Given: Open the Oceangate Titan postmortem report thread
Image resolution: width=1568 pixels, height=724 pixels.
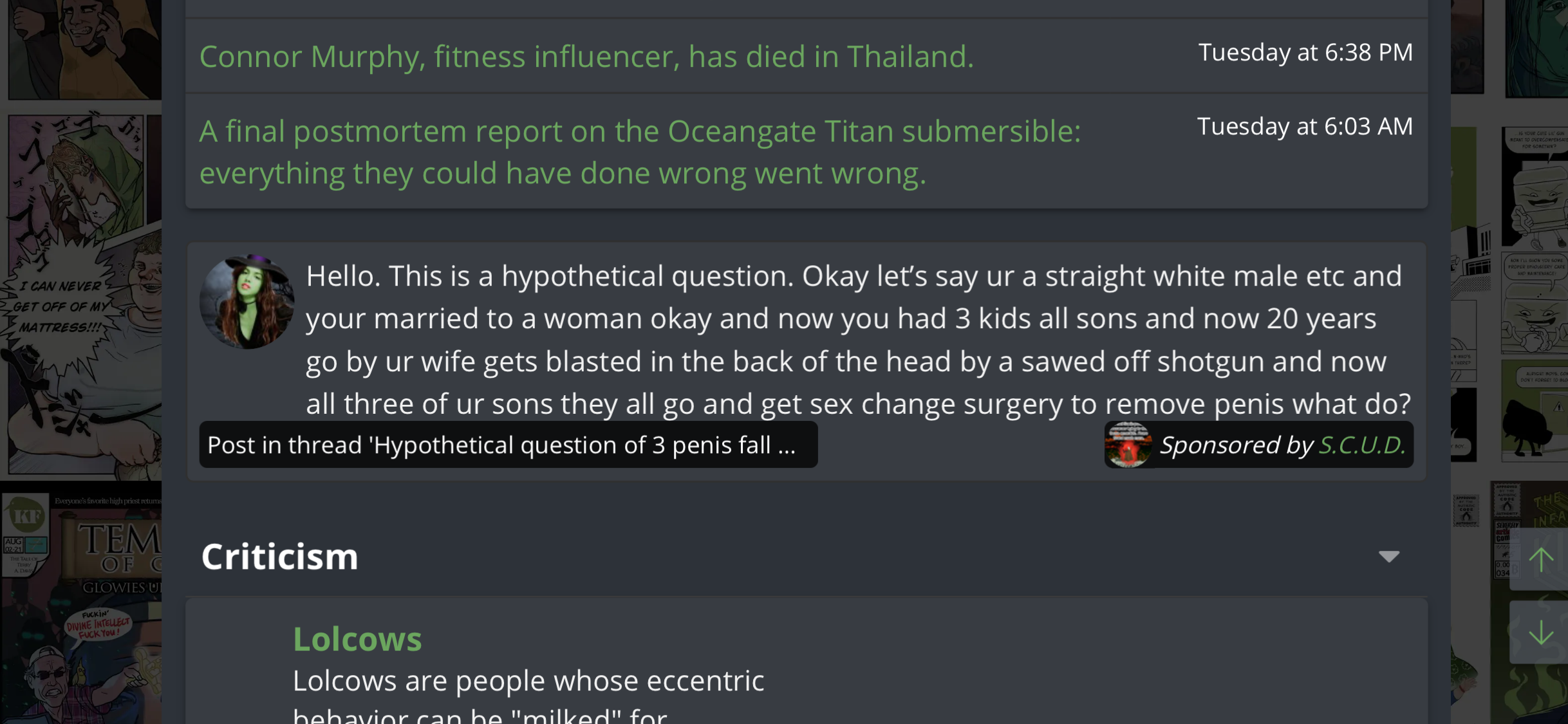Looking at the screenshot, I should pos(640,152).
